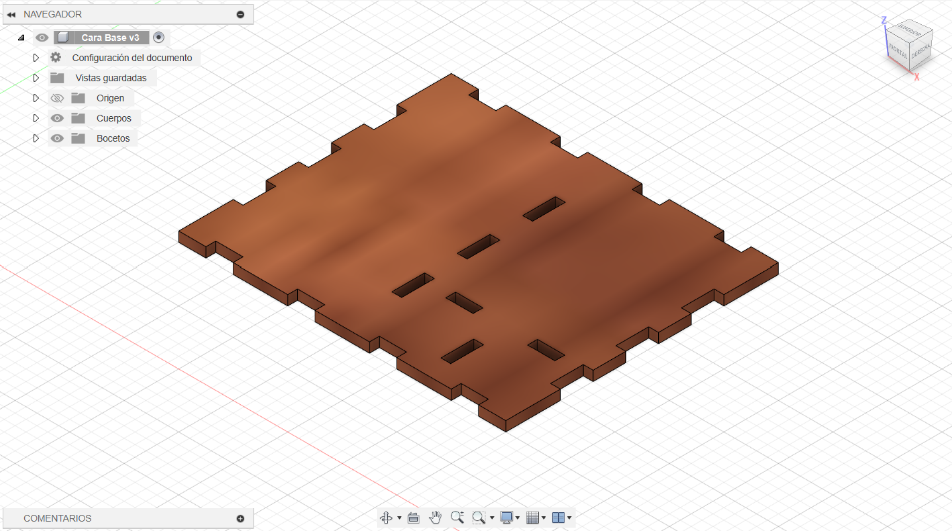
Task: Click the Vistas guardadas folder icon
Action: click(x=57, y=78)
